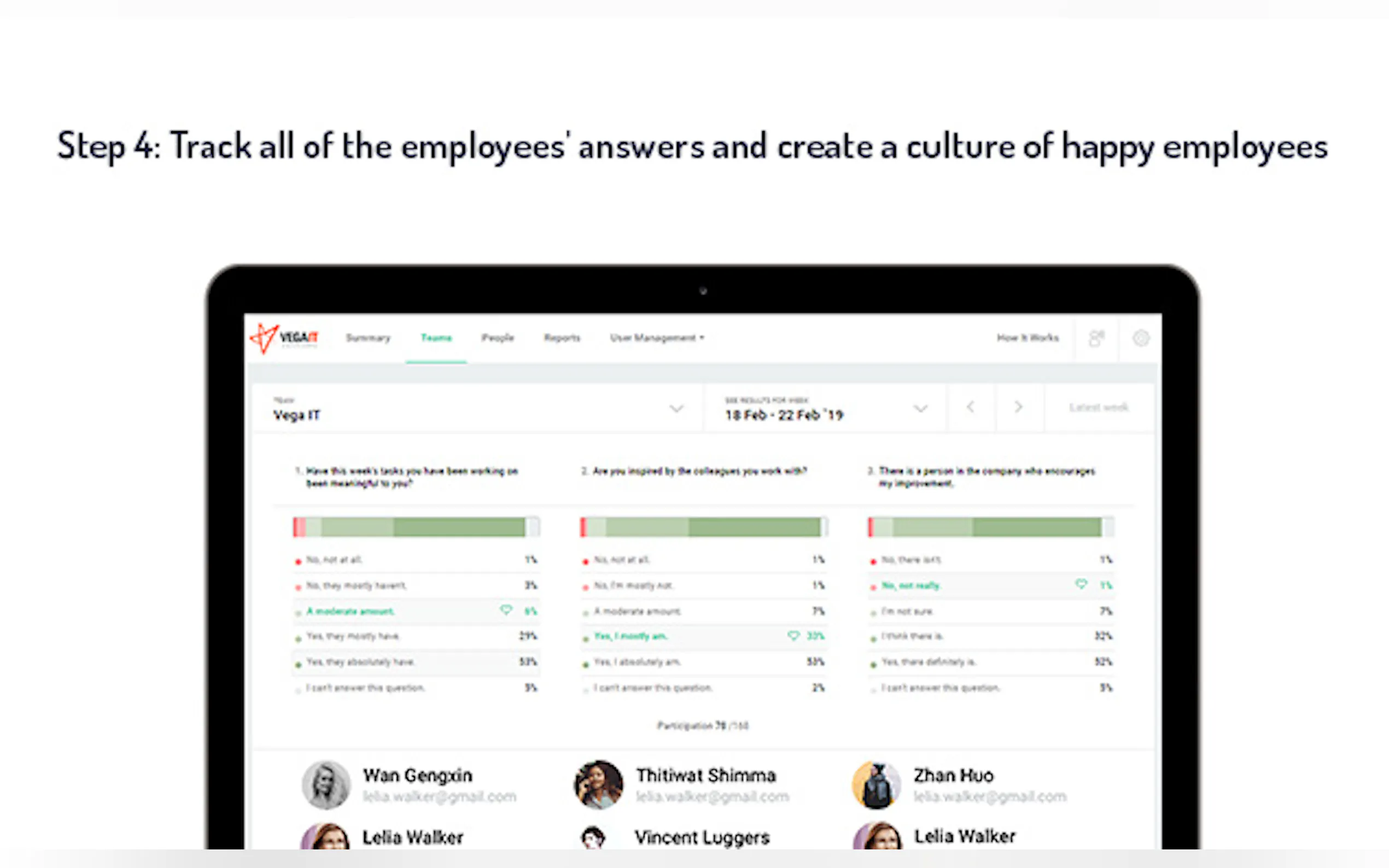Click the heart icon on 'A moderate amount' row
The width and height of the screenshot is (1389, 868).
(506, 610)
